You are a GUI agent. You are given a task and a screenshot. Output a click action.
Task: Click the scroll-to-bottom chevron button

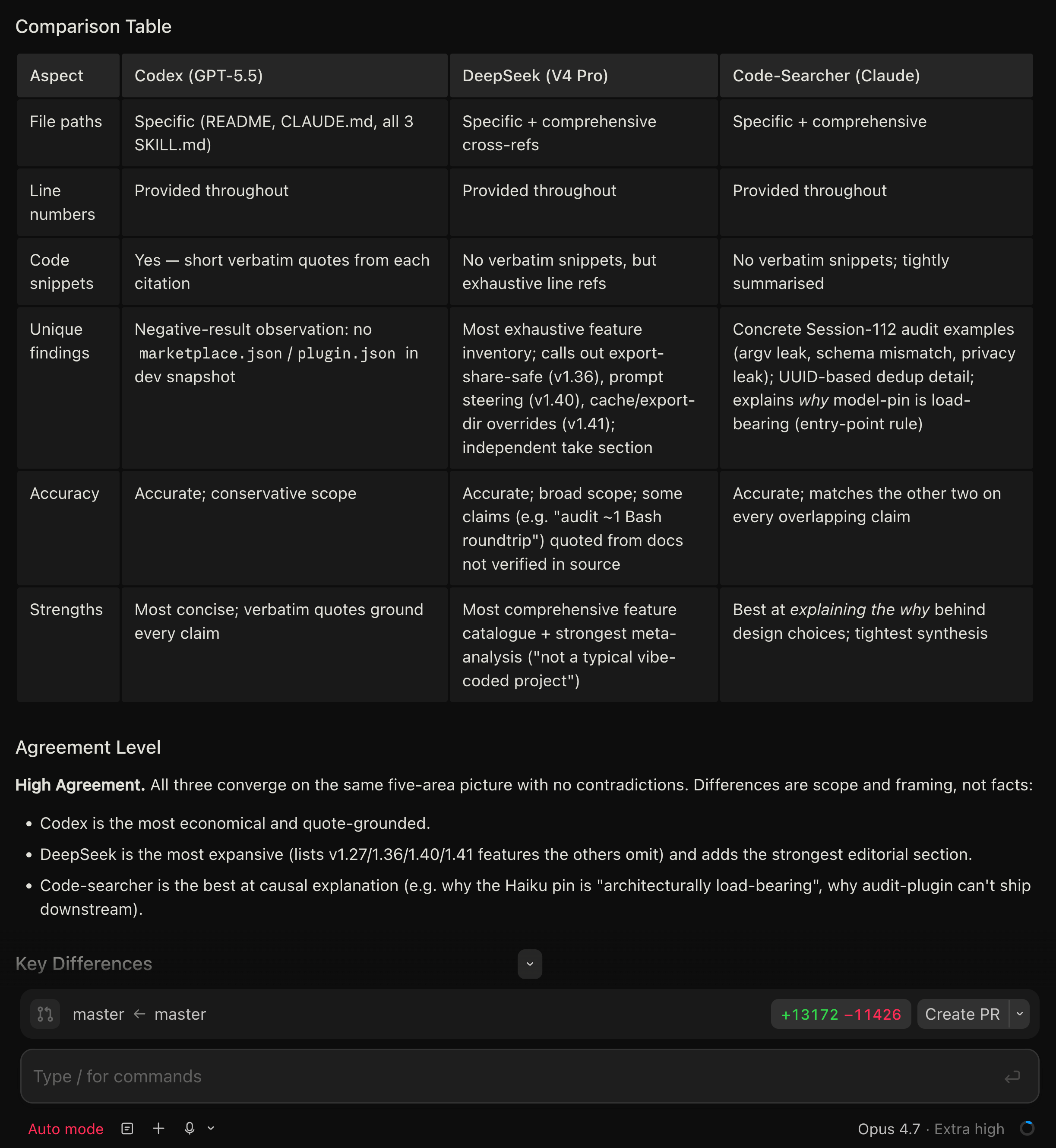[530, 964]
